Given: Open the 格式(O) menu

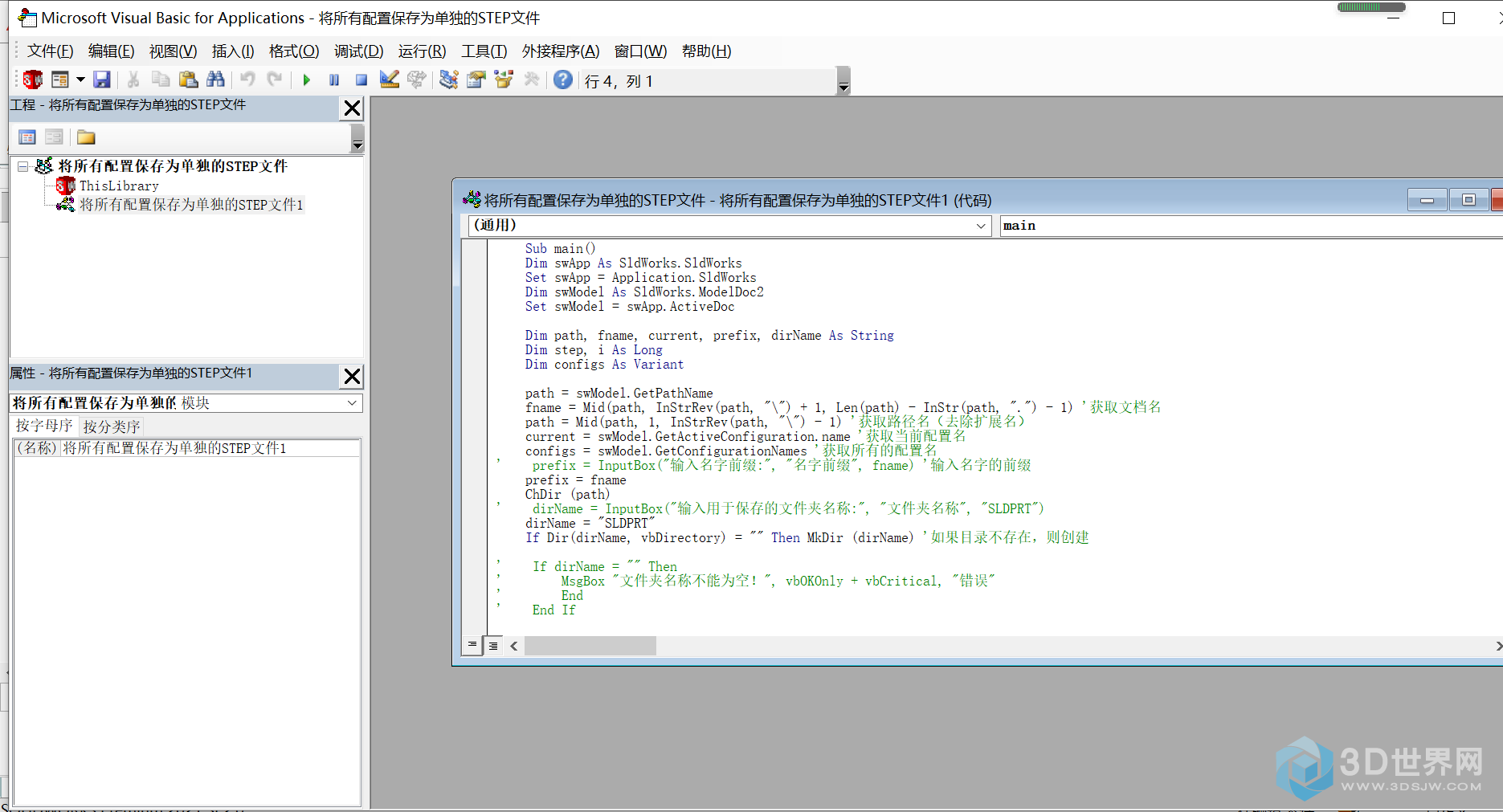Looking at the screenshot, I should (294, 51).
